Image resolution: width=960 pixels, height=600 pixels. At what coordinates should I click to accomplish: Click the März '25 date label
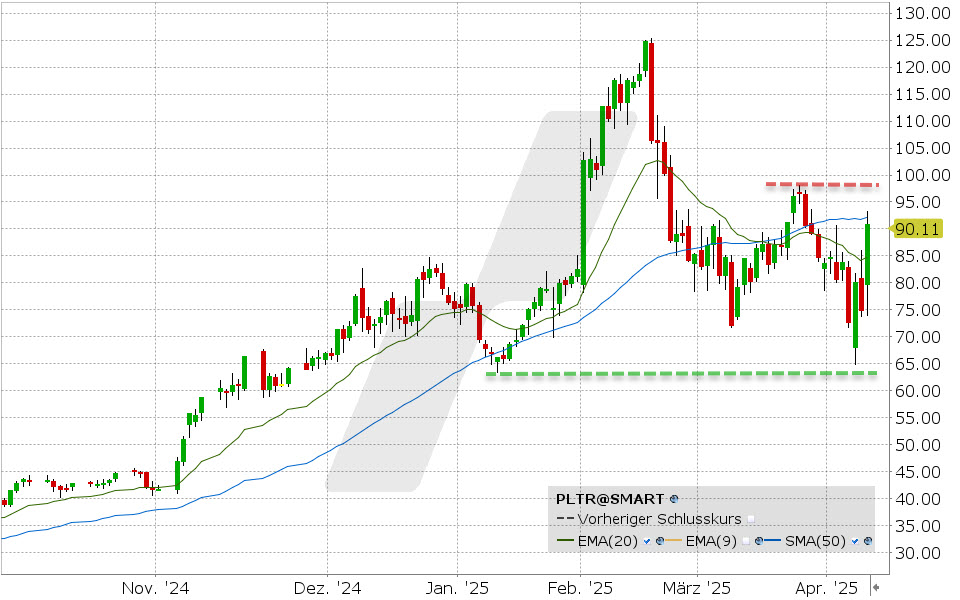pyautogui.click(x=697, y=588)
